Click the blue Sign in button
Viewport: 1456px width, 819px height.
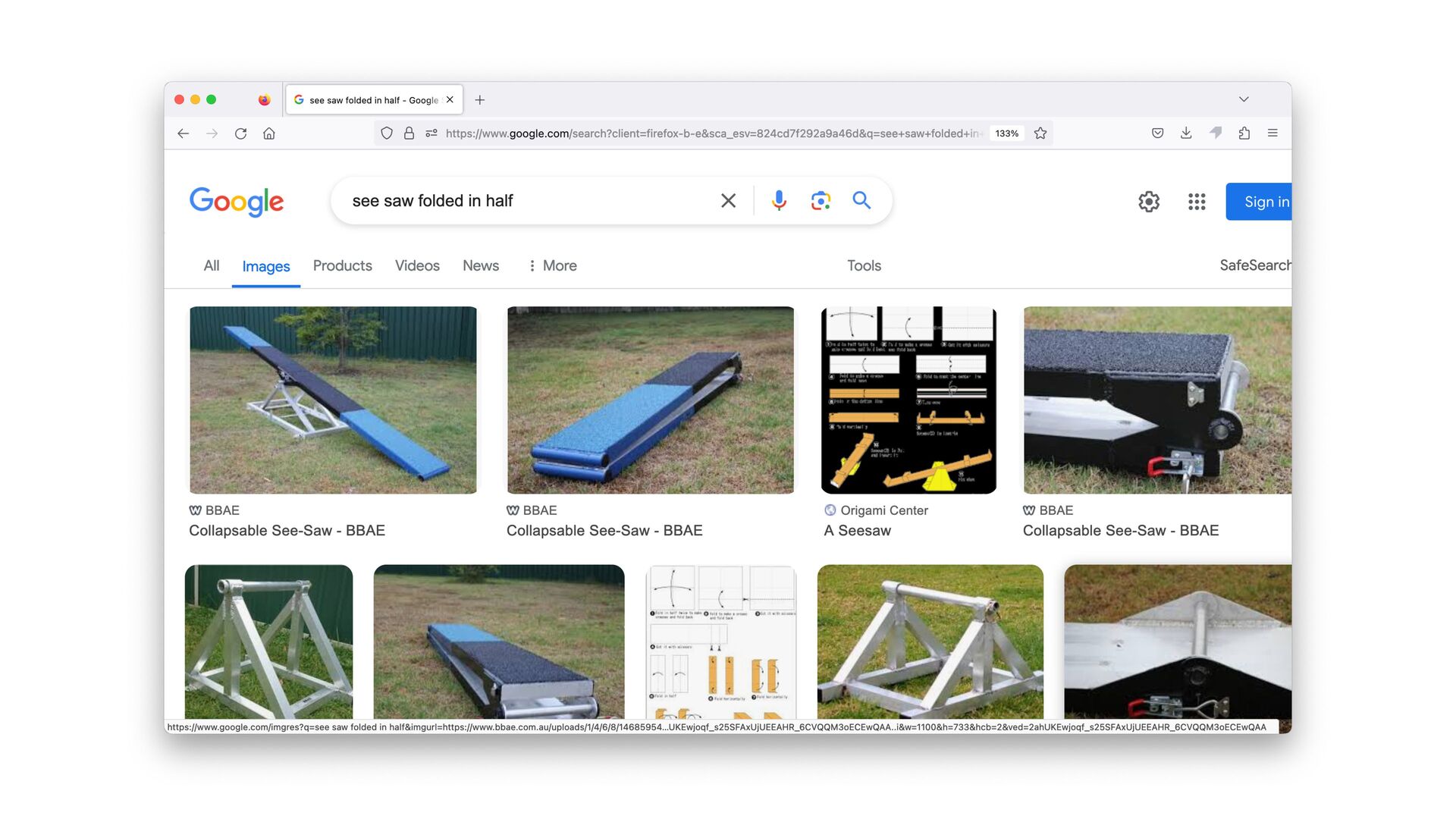[x=1260, y=202]
